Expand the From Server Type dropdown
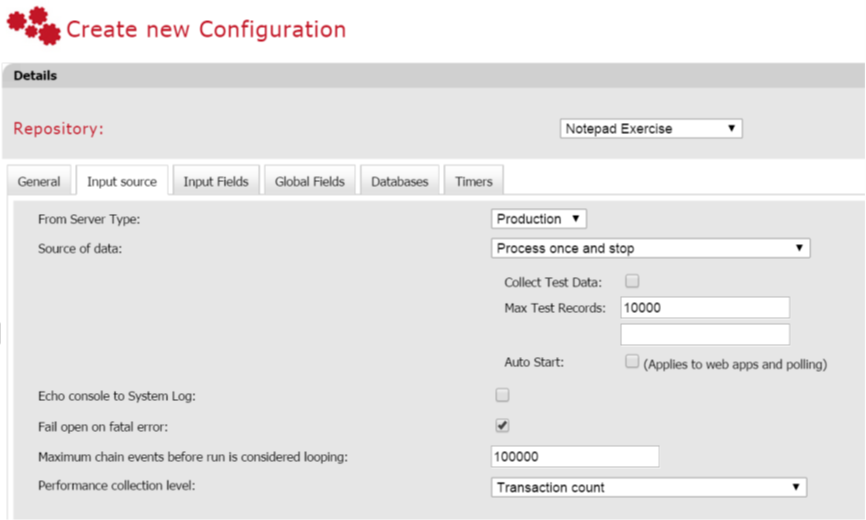 pos(539,219)
